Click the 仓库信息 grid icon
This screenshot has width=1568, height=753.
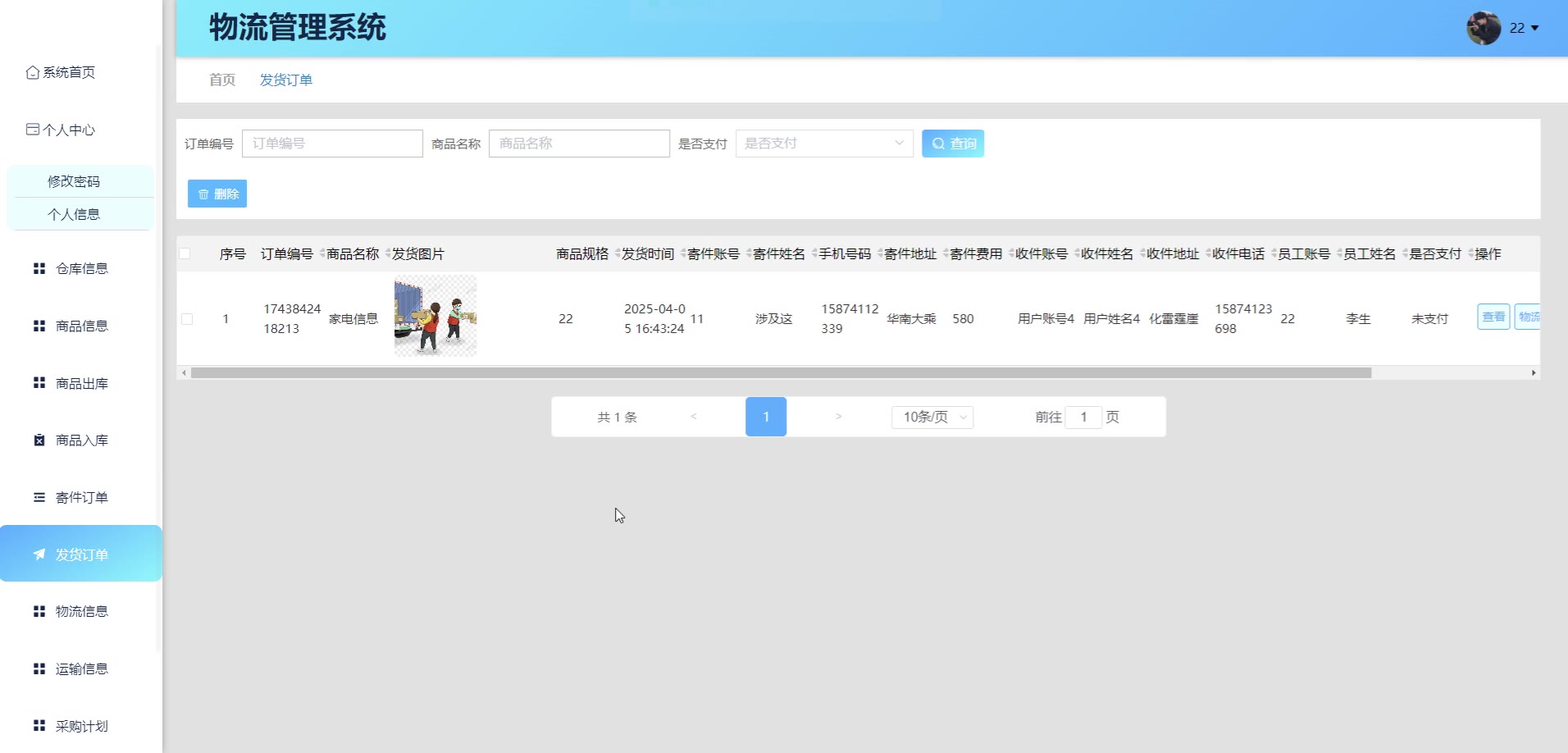point(39,268)
